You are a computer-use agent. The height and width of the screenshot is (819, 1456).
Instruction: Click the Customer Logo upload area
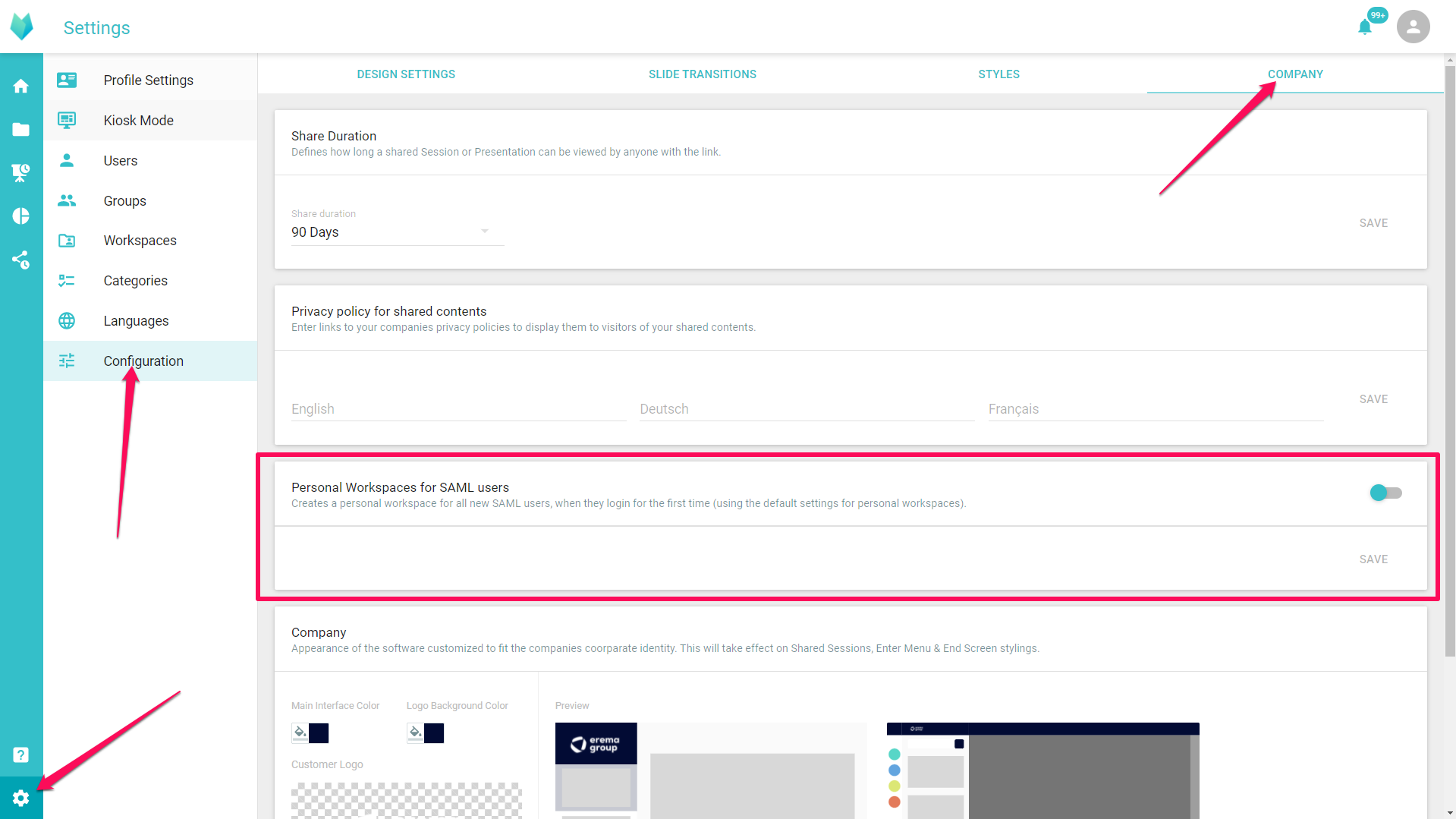406,801
